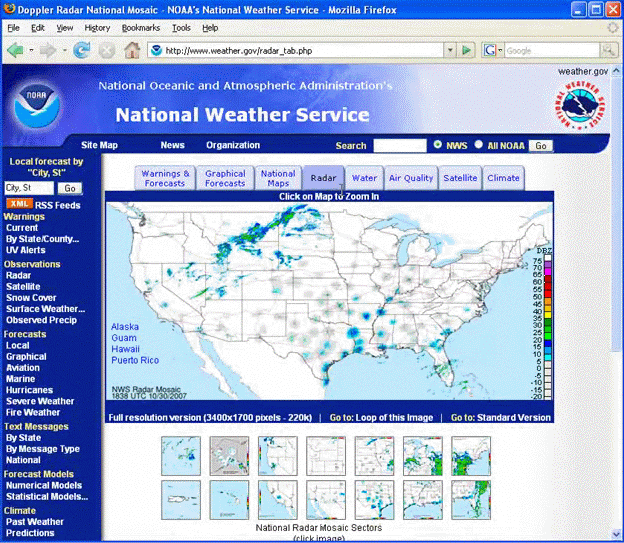Viewport: 624px width, 543px height.
Task: Expand the address bar URL dropdown
Action: pos(450,51)
